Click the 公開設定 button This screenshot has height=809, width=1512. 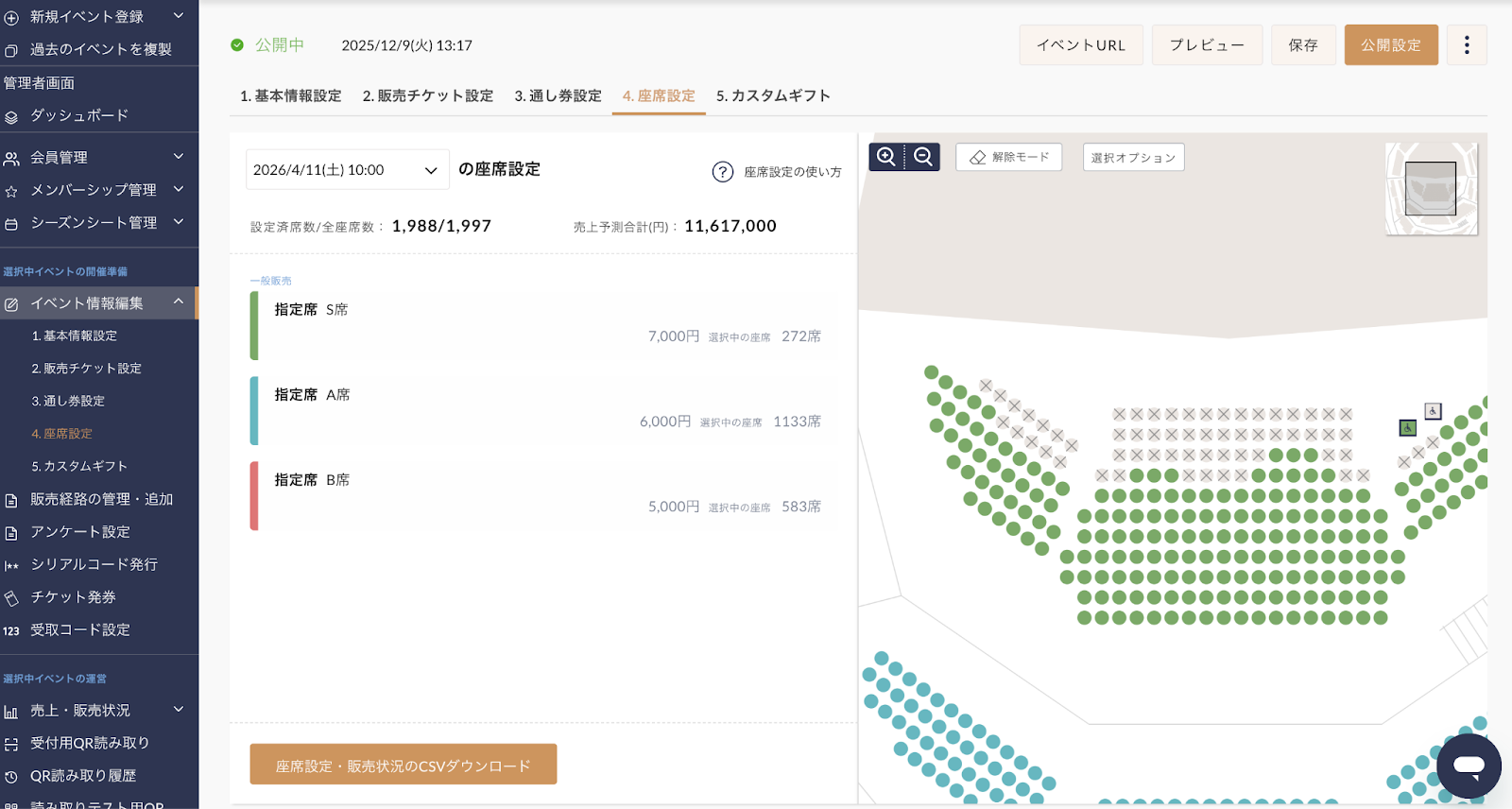1390,45
